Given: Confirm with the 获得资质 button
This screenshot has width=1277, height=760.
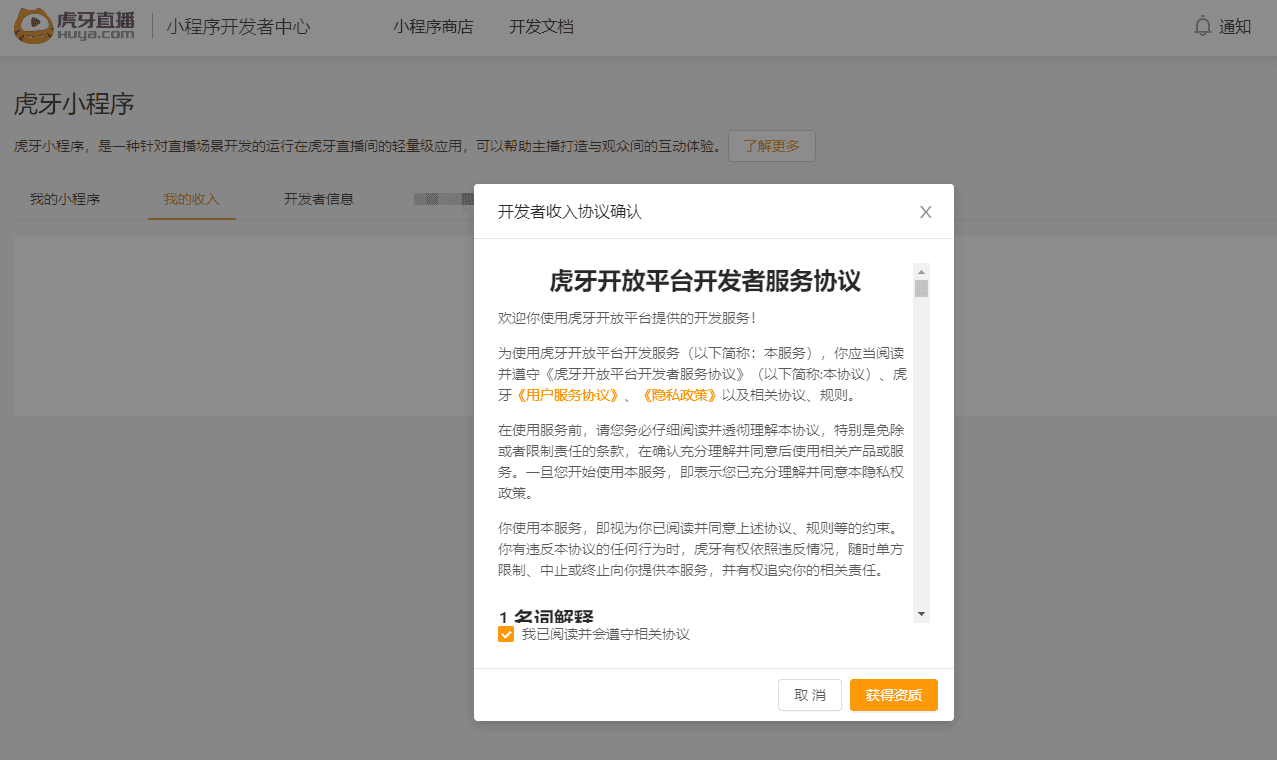Looking at the screenshot, I should point(893,695).
